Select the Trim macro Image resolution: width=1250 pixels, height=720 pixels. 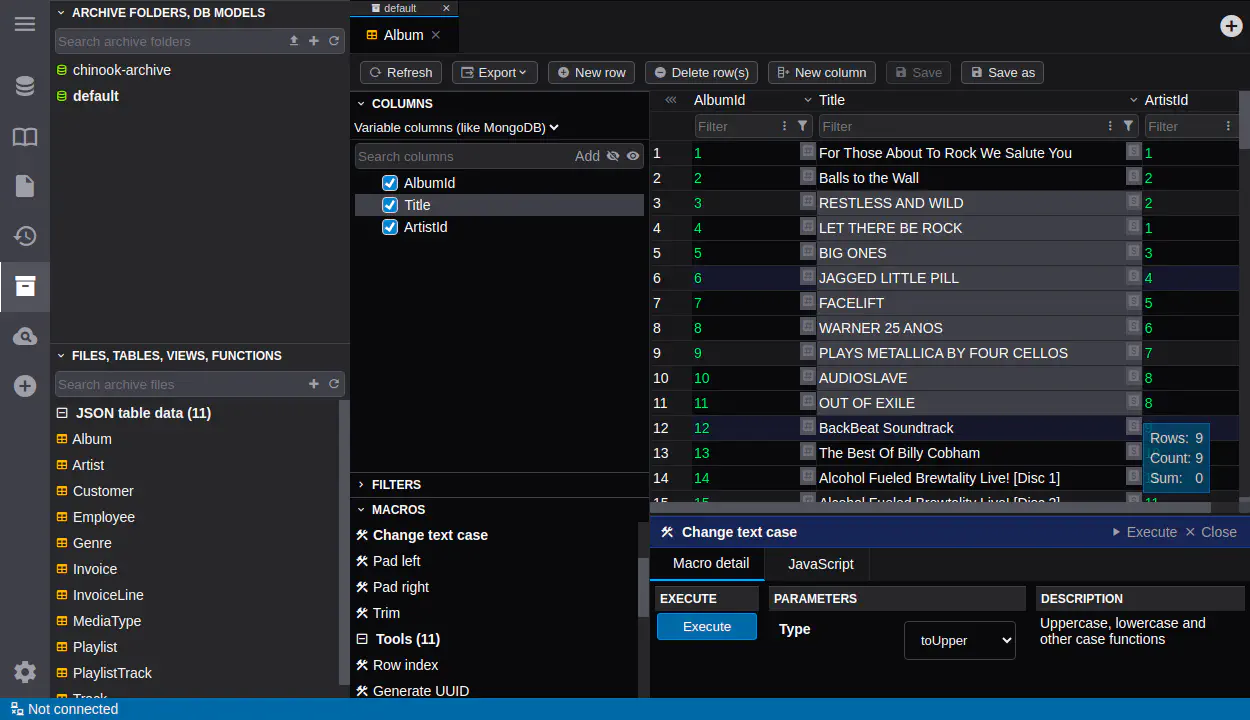[386, 613]
